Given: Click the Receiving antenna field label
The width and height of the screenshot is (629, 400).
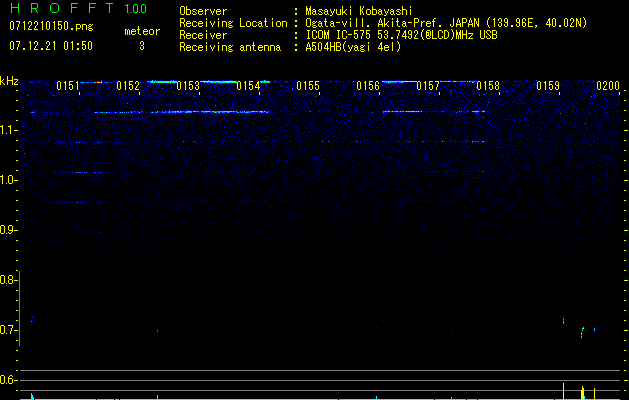Looking at the screenshot, I should coord(230,47).
